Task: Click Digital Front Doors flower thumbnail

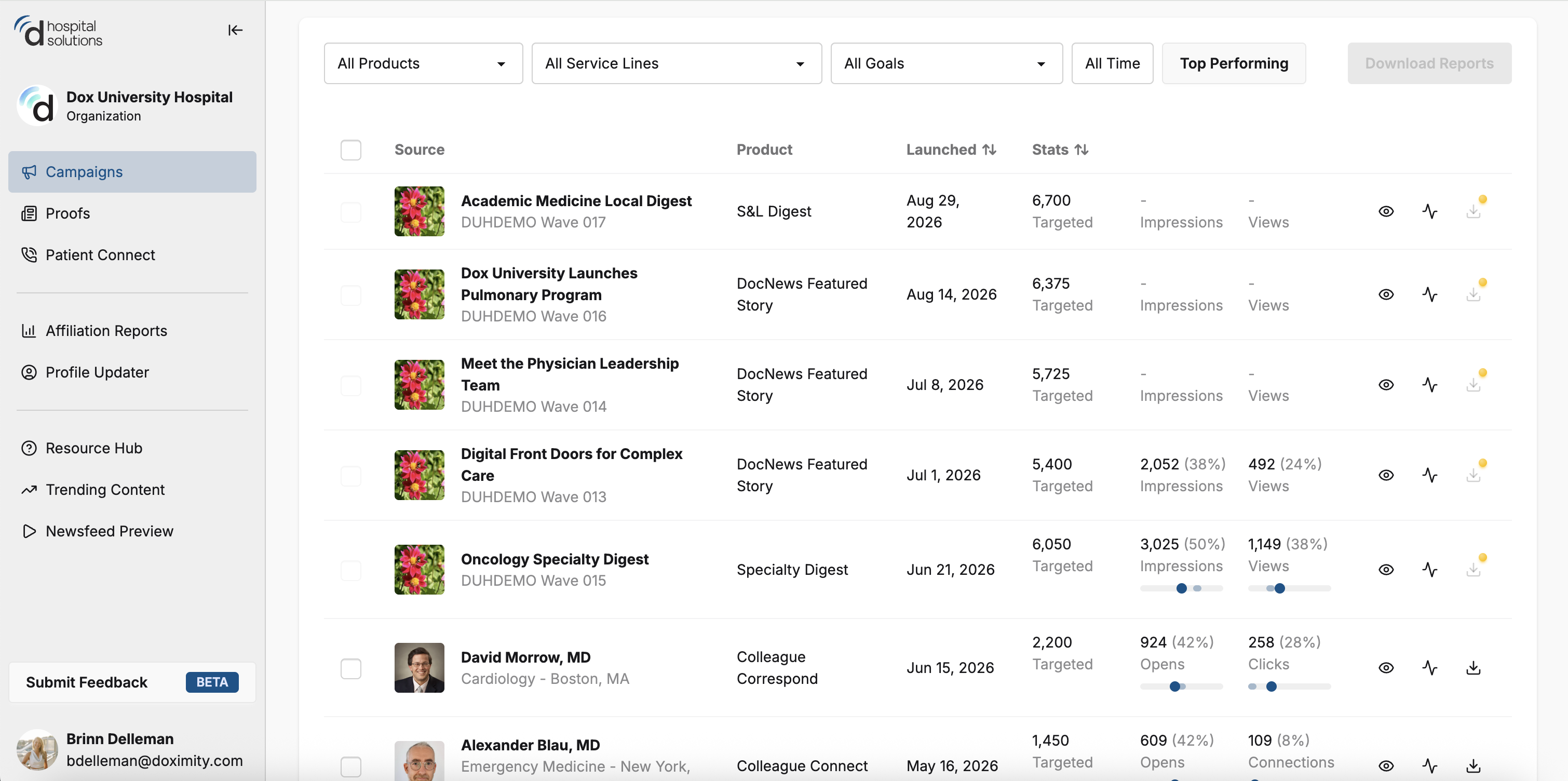Action: coord(419,475)
